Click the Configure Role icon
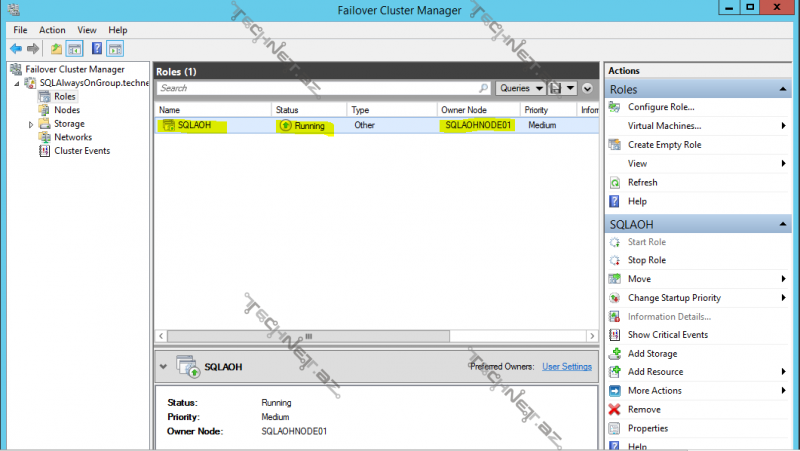The height and width of the screenshot is (451, 800). (x=615, y=107)
